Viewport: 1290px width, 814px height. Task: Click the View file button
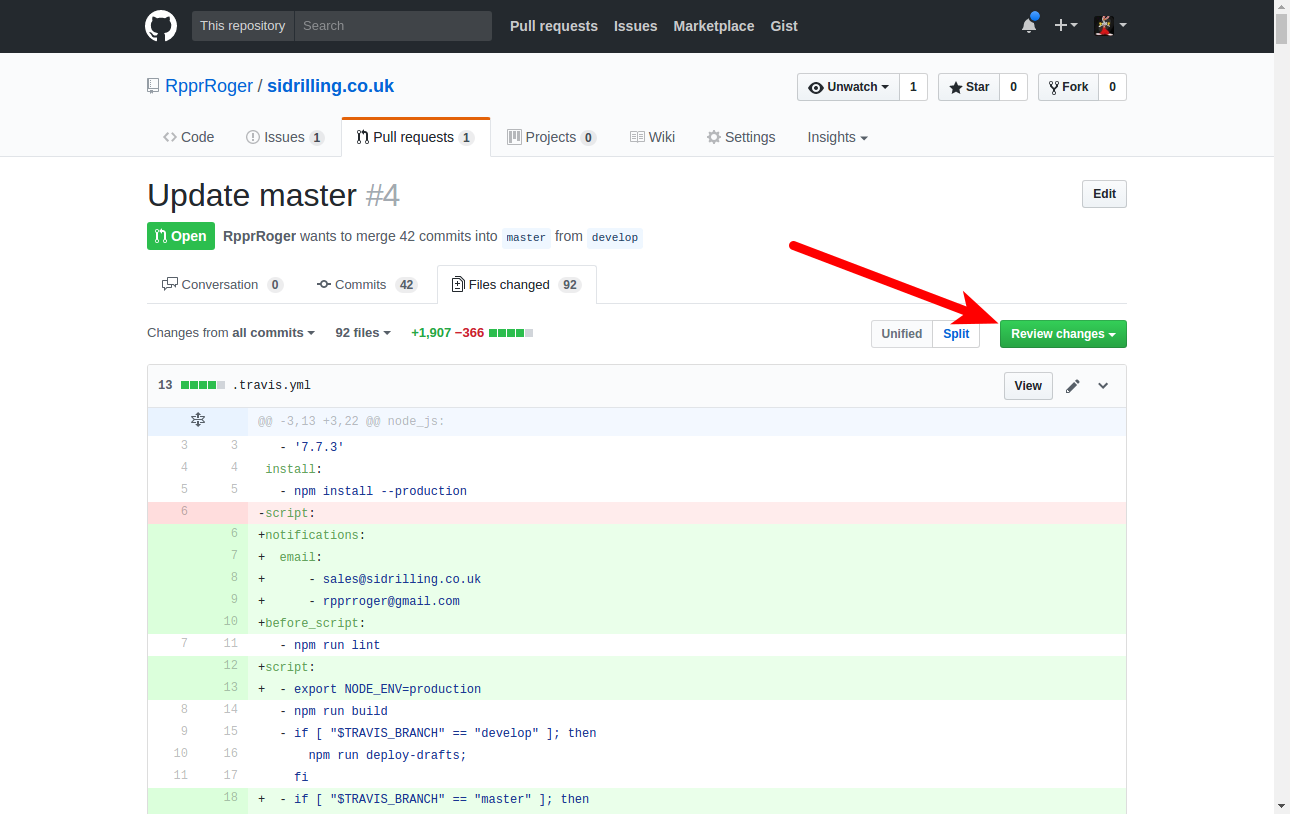(x=1028, y=386)
